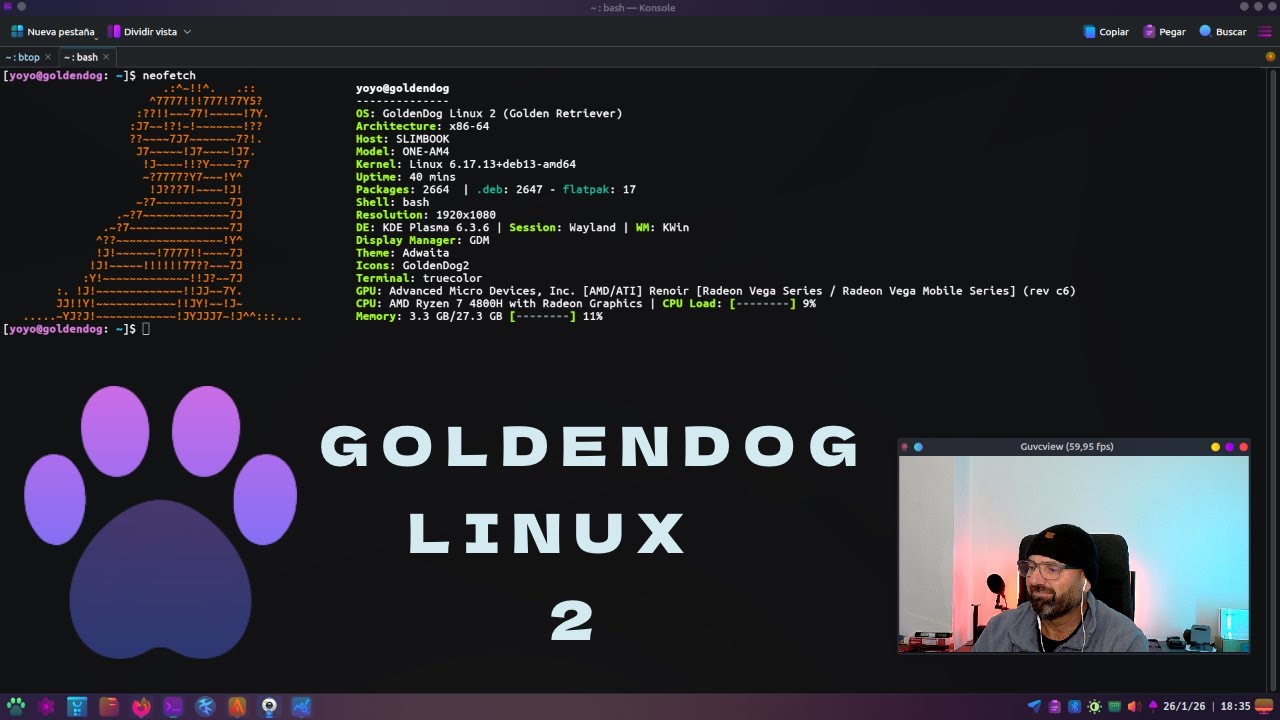Open the orange 'A' app in taskbar
The image size is (1280, 720).
237,706
